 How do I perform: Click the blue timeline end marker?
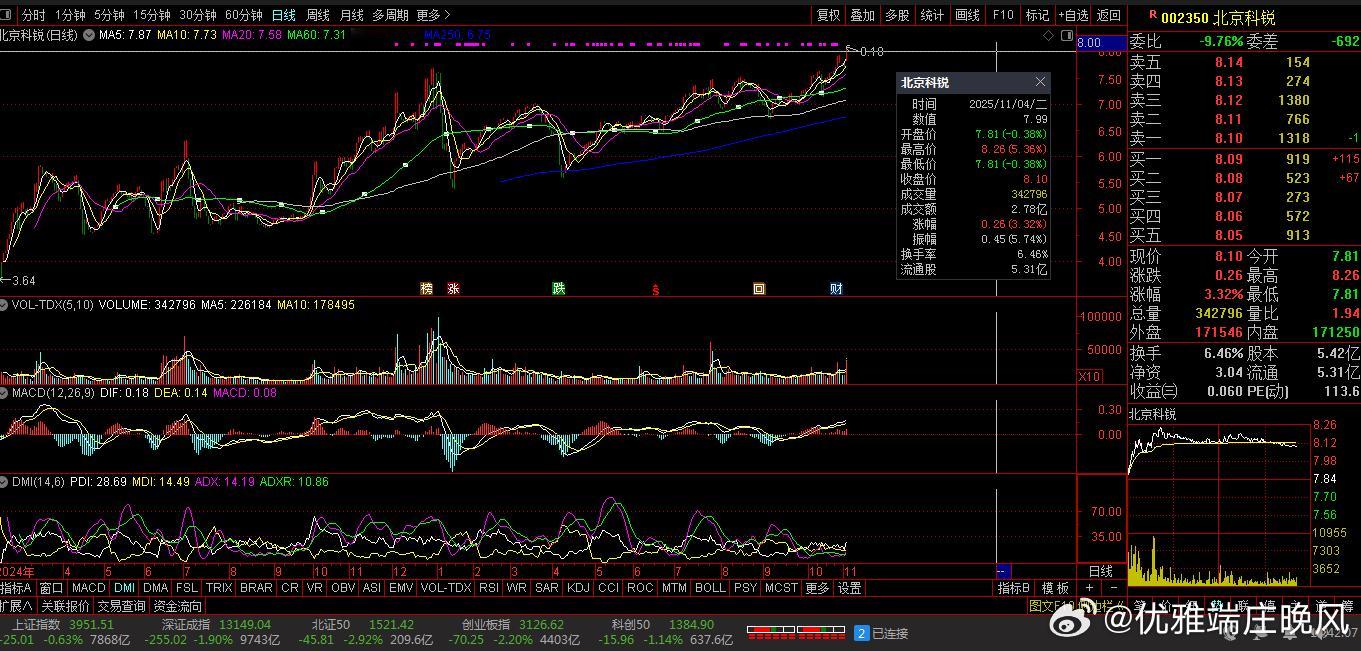coord(1003,571)
